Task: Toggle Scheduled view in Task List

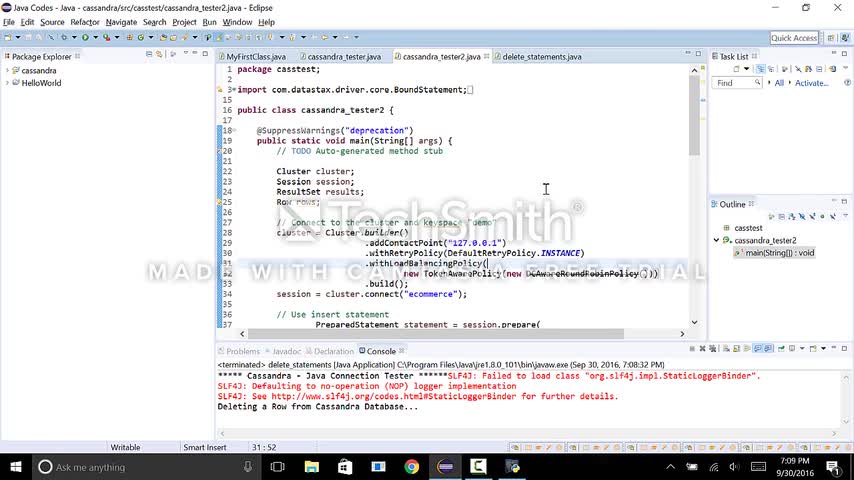Action: click(x=771, y=69)
